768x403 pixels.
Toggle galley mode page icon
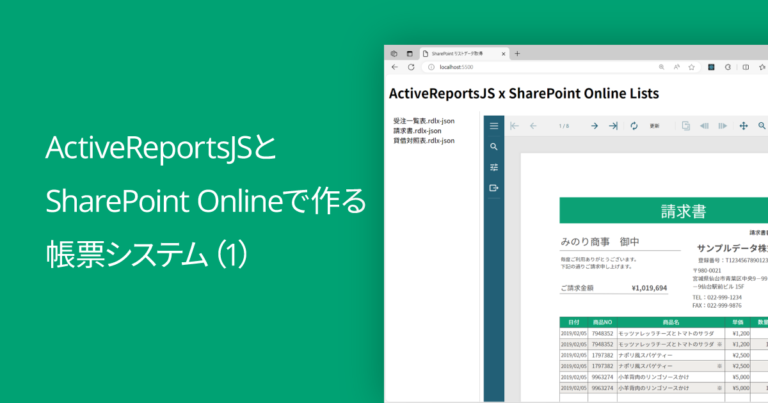[x=686, y=126]
